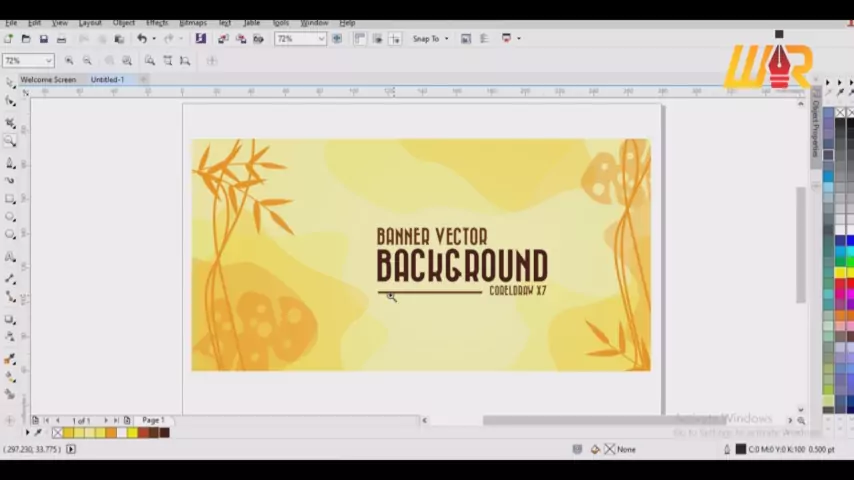Click the BACKGROUND text on the banner
854x480 pixels.
(x=461, y=267)
